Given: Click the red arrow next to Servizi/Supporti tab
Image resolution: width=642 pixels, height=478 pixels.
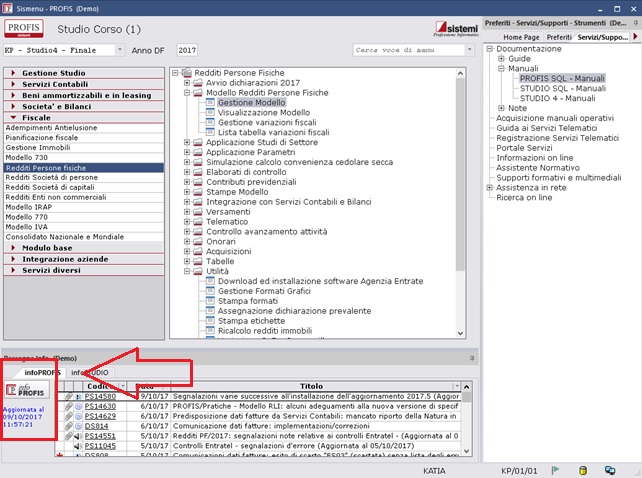Looking at the screenshot, I should click(x=634, y=36).
